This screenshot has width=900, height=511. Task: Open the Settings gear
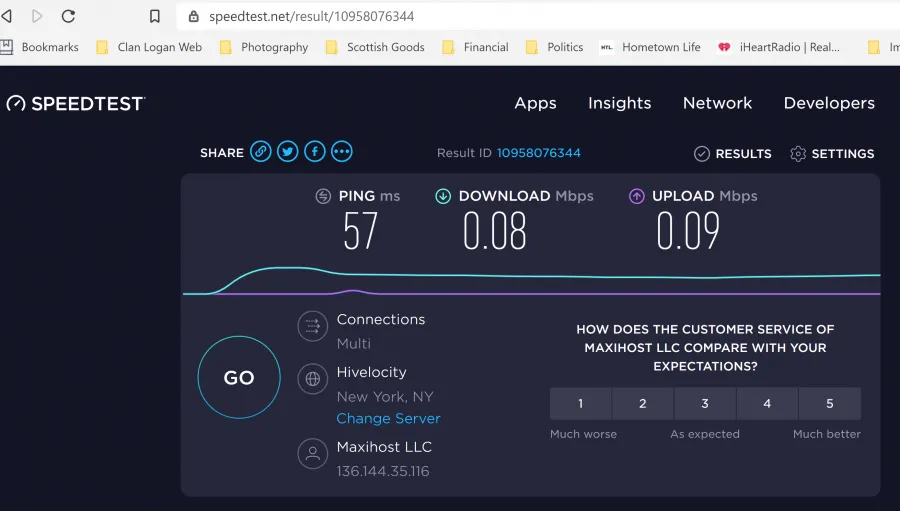click(x=832, y=154)
